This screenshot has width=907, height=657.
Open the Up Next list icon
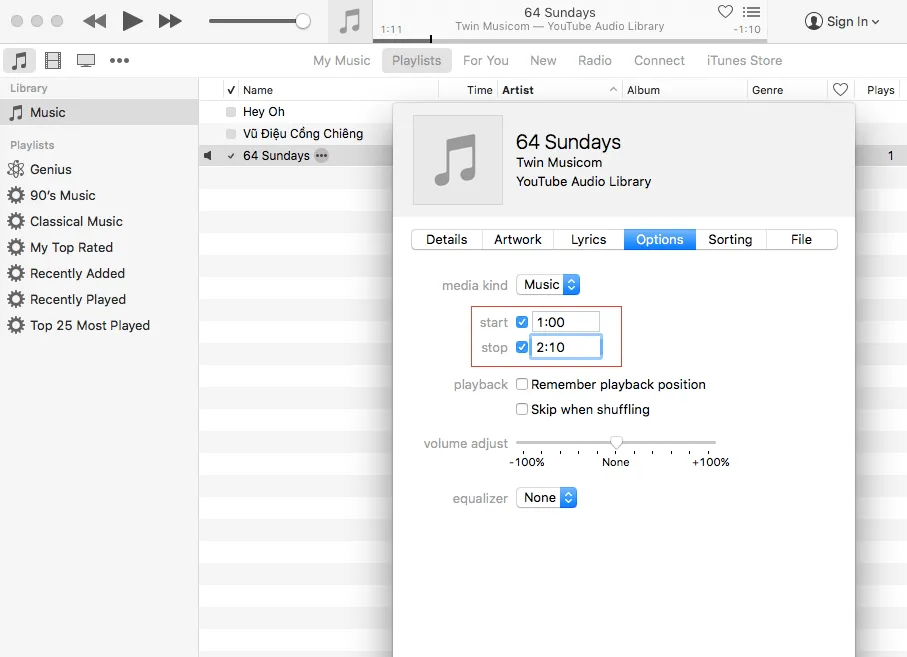(x=751, y=12)
